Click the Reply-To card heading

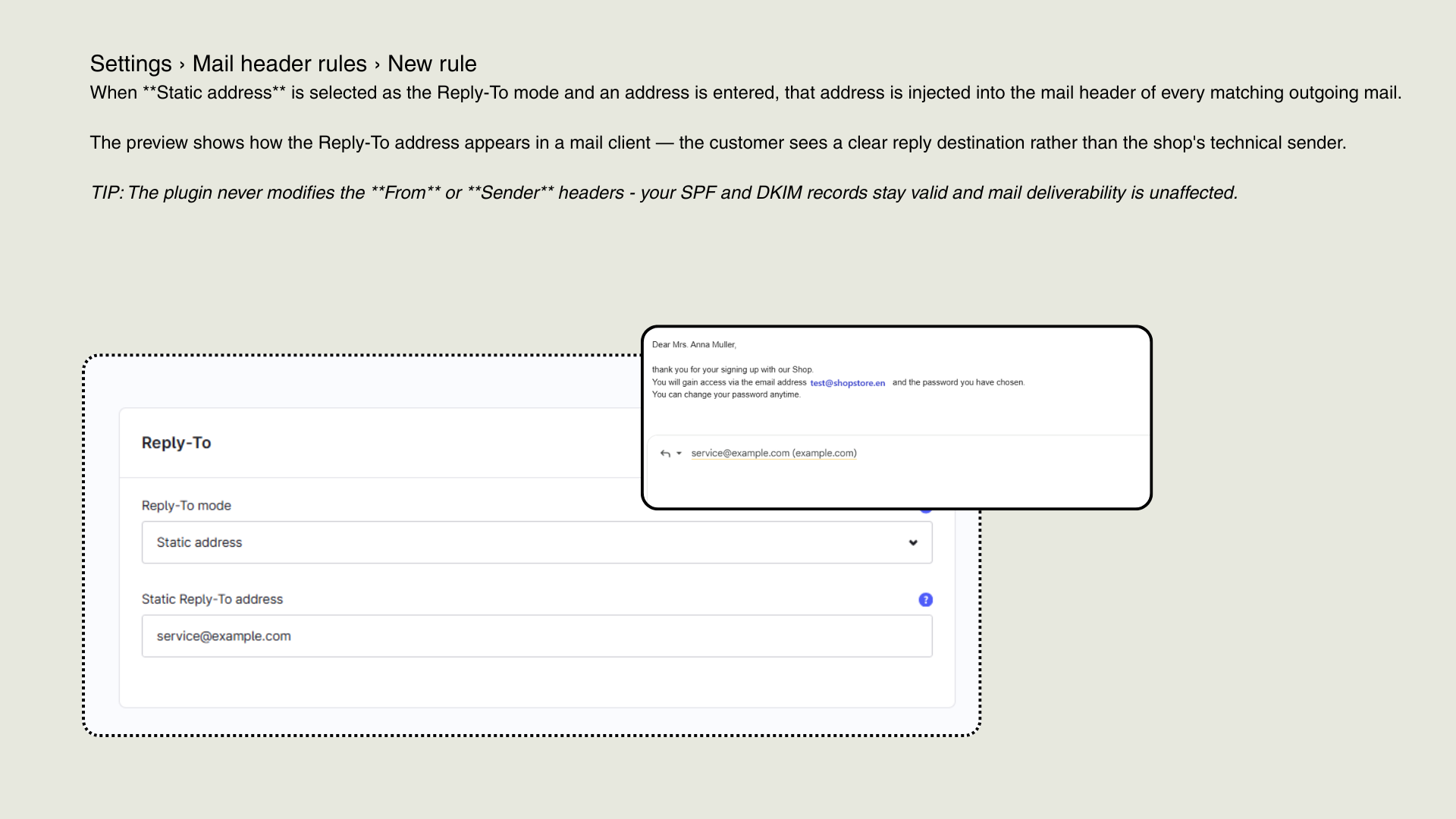pyautogui.click(x=176, y=443)
